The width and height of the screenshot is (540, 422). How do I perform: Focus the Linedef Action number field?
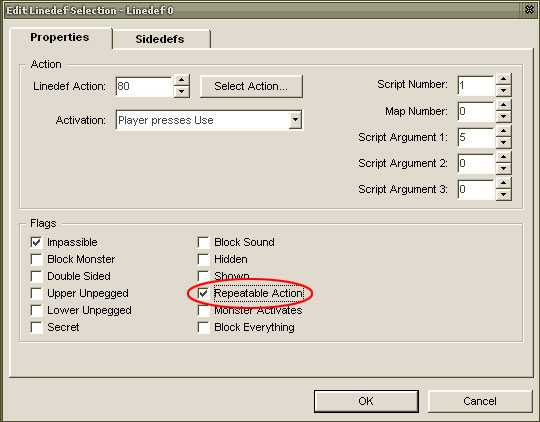coord(144,86)
